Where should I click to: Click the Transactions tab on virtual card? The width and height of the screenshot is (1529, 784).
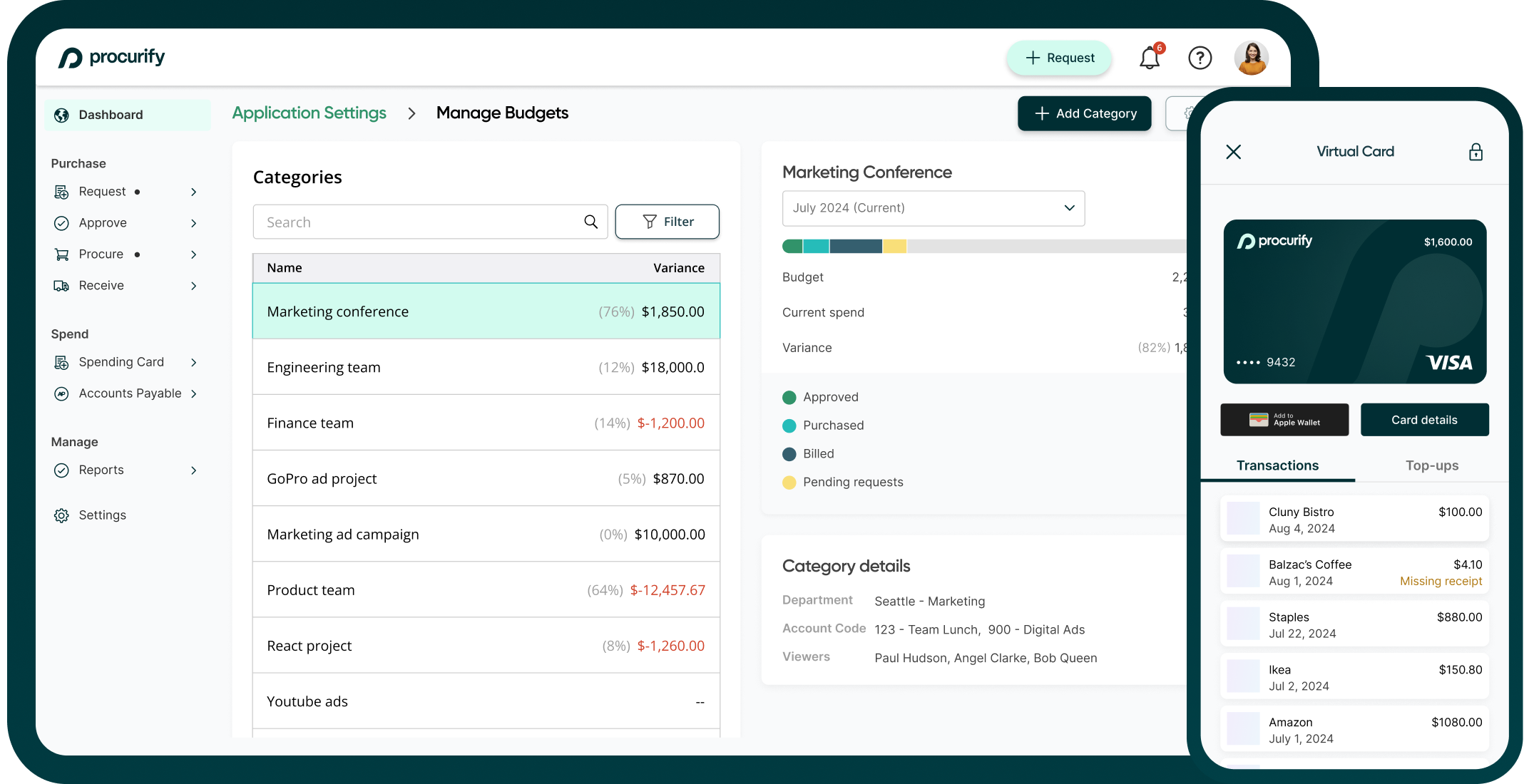point(1277,465)
